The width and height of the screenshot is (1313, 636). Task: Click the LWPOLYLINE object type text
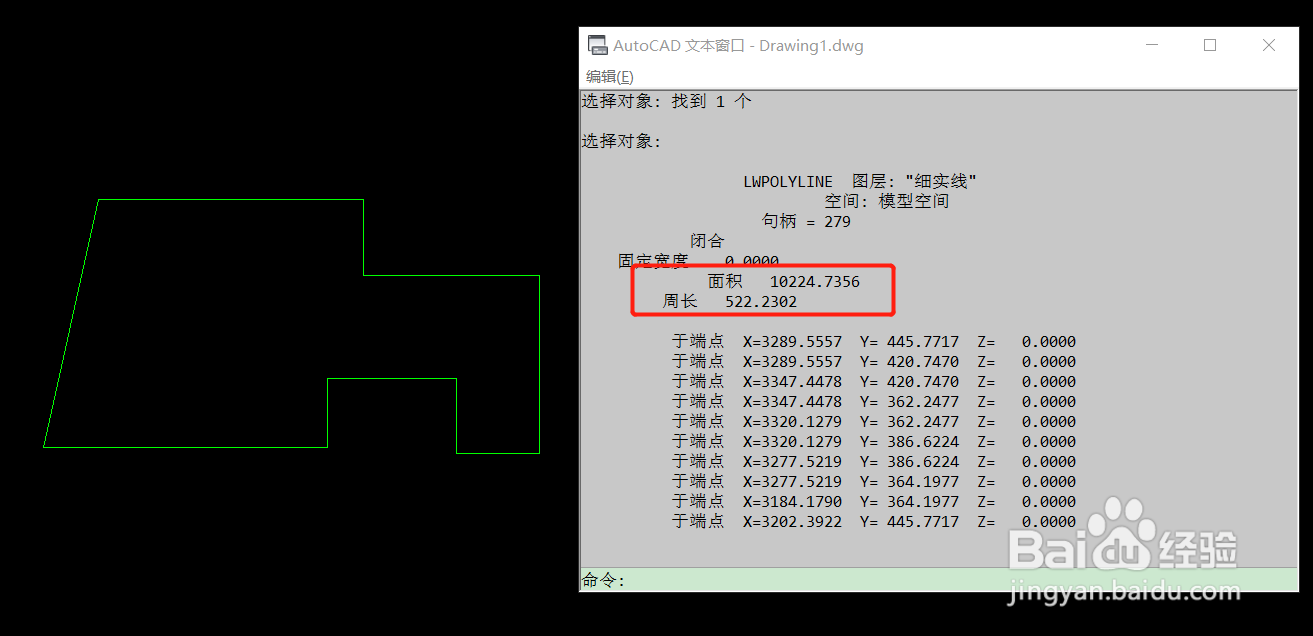788,182
